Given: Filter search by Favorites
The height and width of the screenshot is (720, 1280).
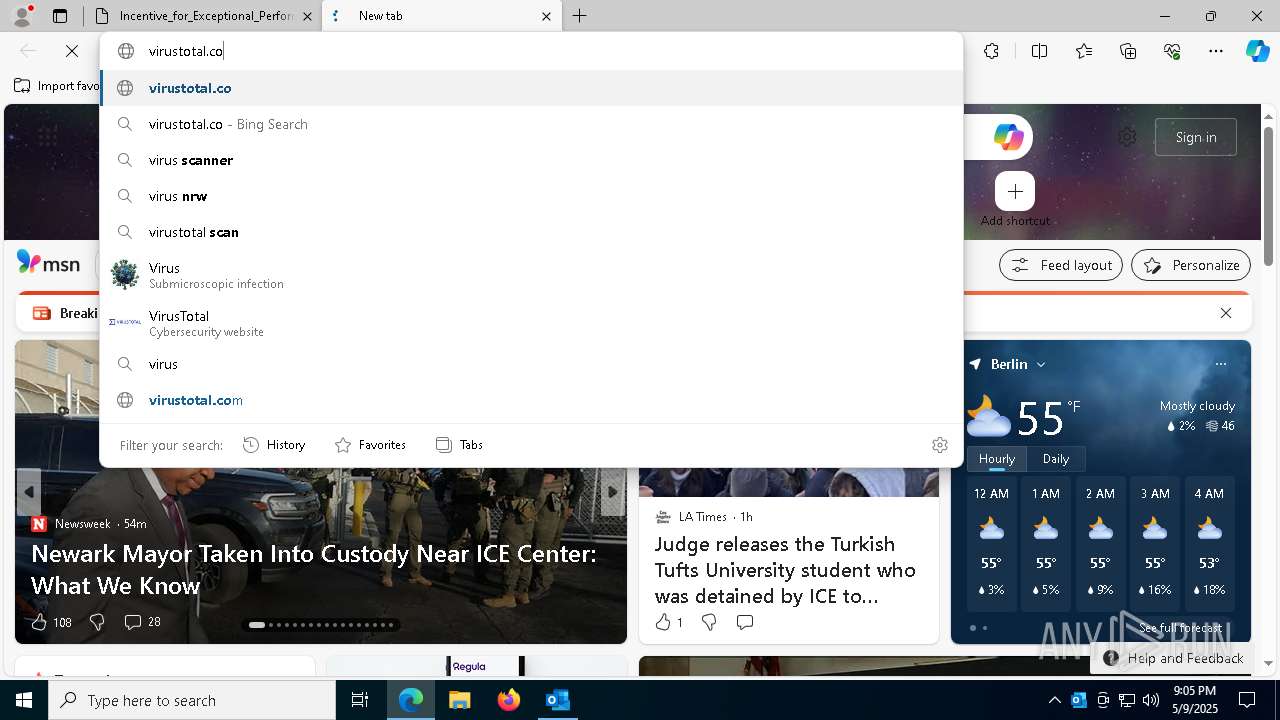Looking at the screenshot, I should [370, 445].
